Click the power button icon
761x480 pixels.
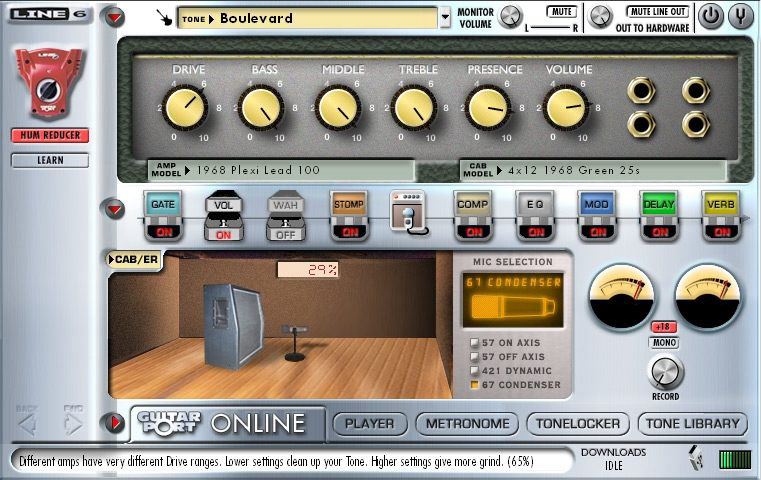(711, 16)
